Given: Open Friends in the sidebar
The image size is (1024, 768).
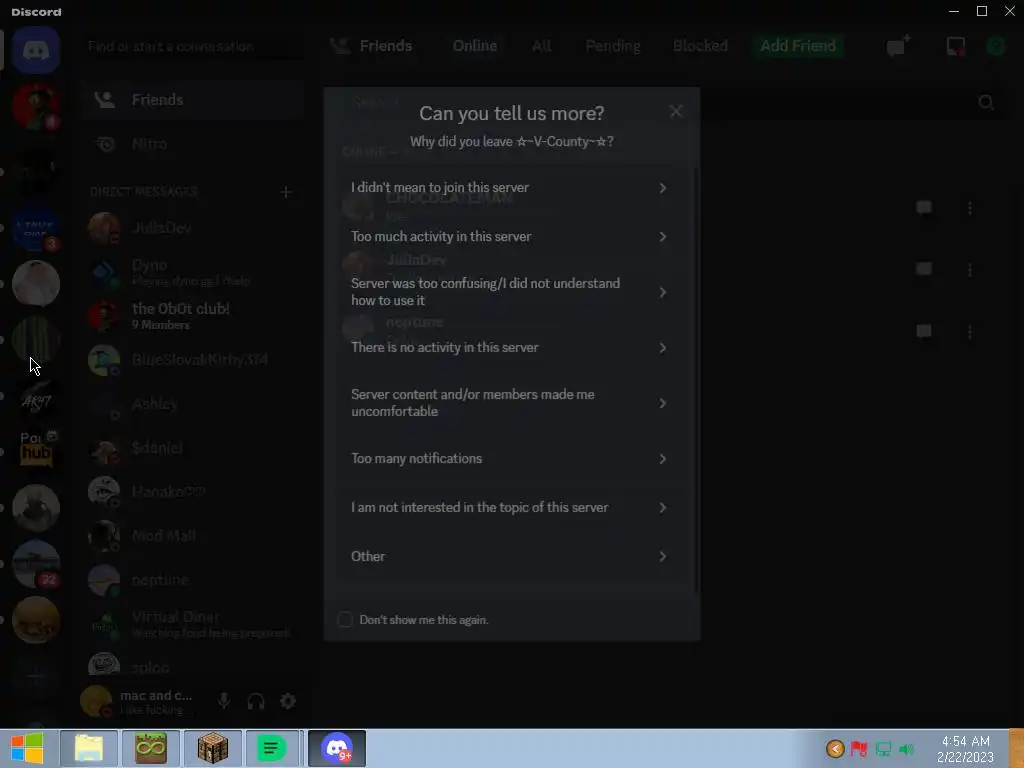Looking at the screenshot, I should 193,100.
